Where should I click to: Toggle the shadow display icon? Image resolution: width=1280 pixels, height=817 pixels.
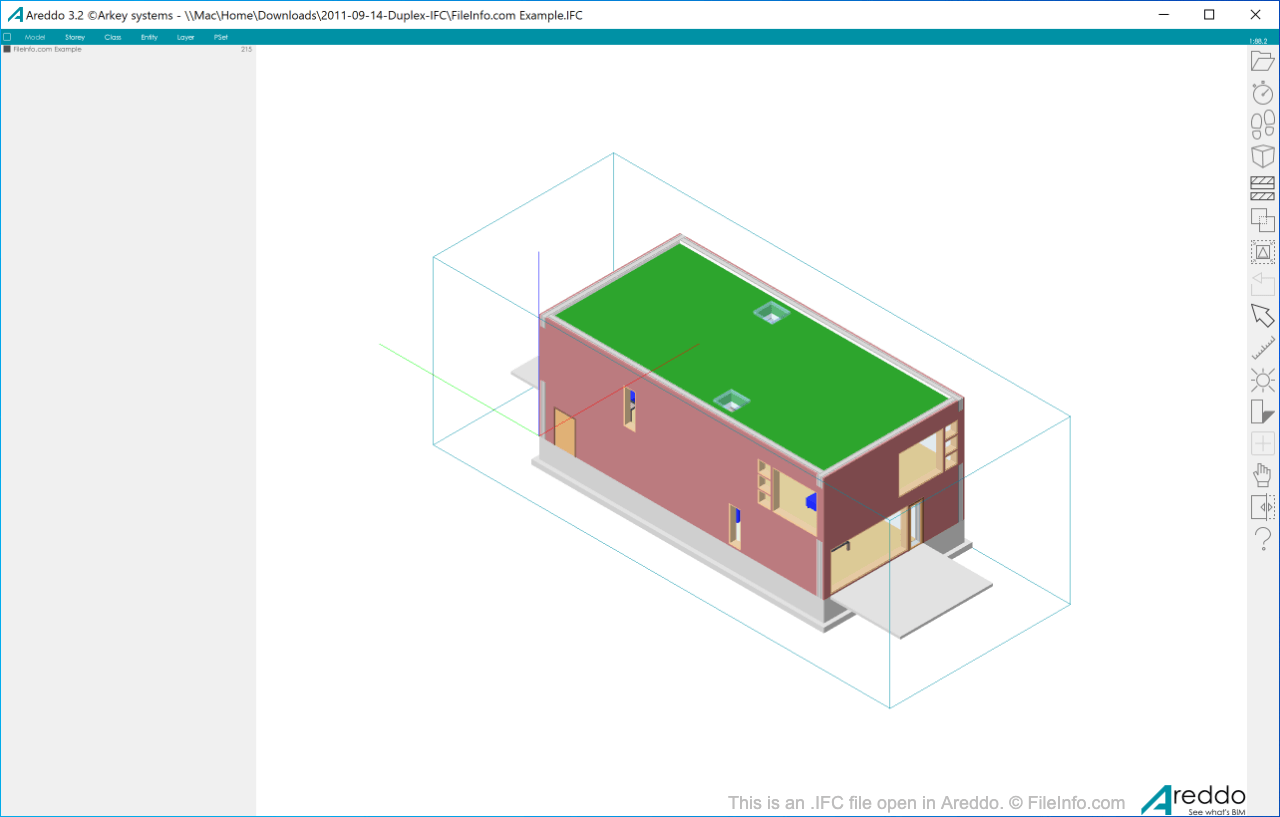tap(1262, 411)
